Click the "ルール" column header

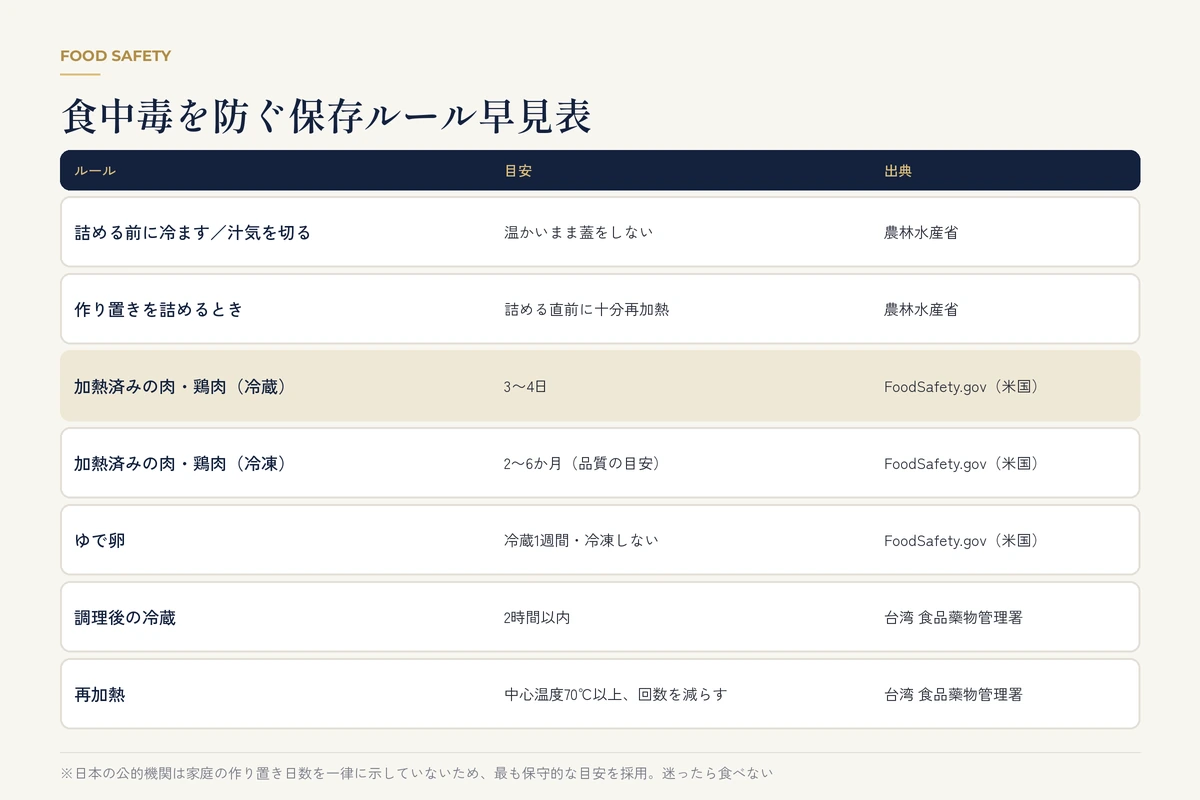coord(95,171)
